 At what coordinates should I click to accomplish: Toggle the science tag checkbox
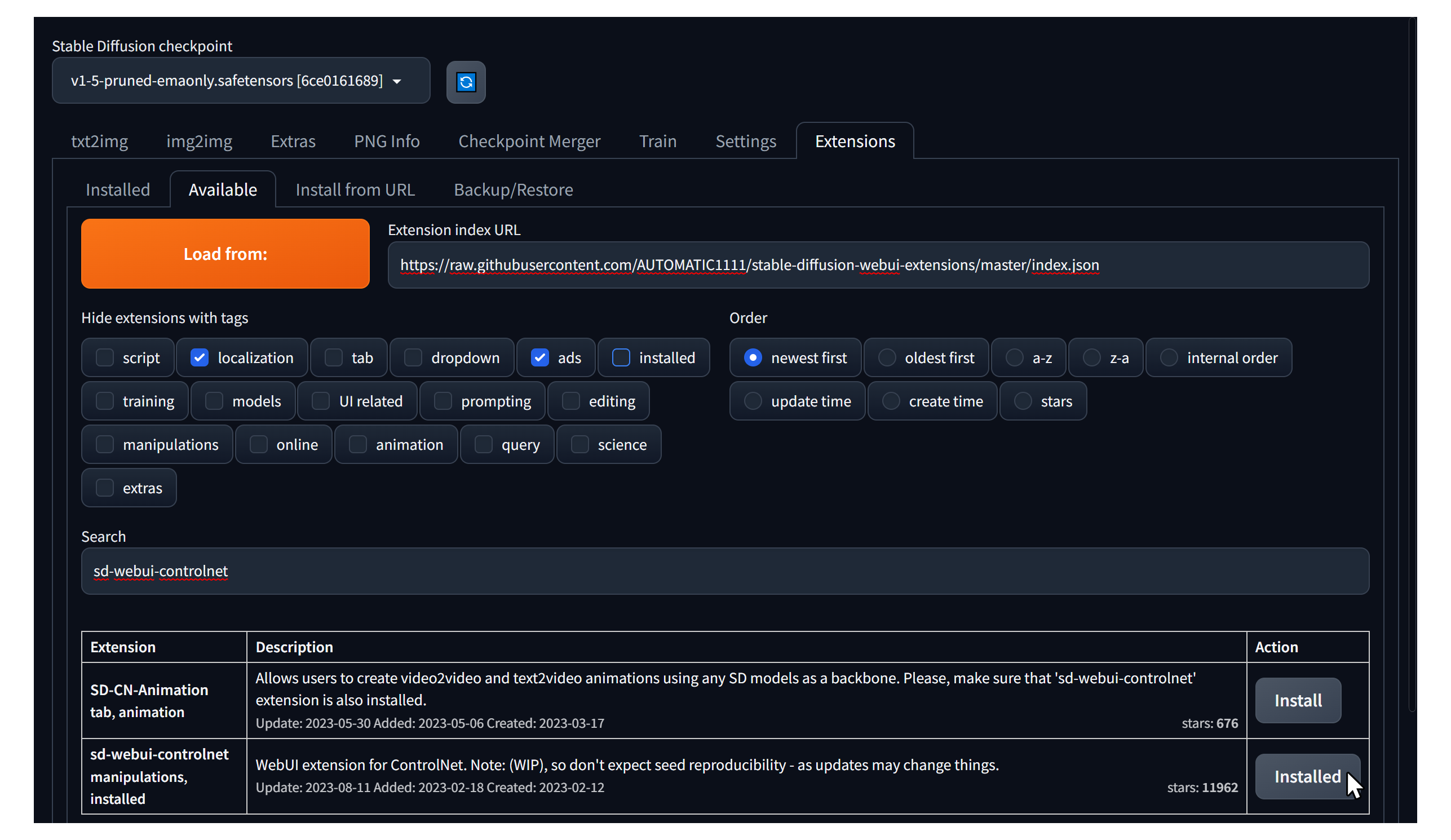[x=579, y=444]
